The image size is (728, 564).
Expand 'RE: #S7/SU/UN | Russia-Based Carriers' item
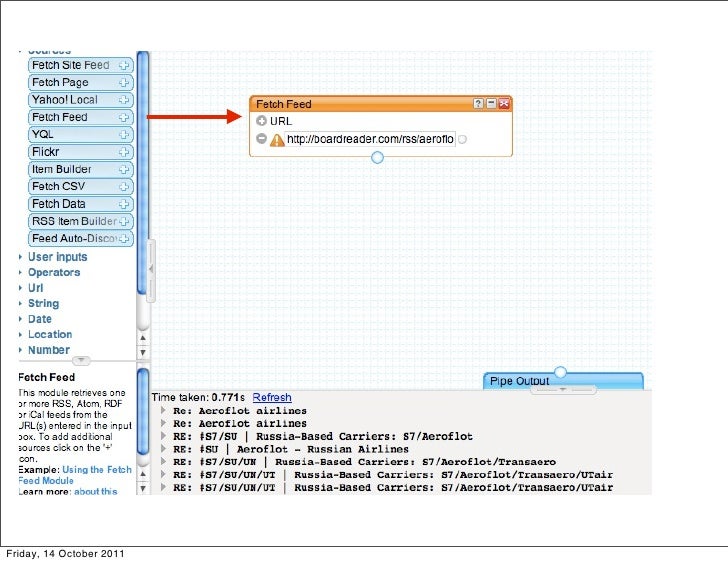163,461
